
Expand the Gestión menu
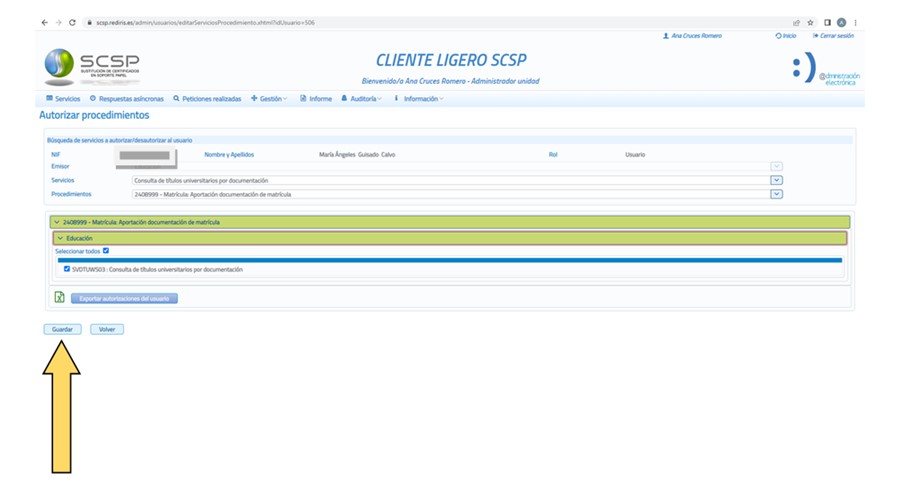click(x=269, y=98)
